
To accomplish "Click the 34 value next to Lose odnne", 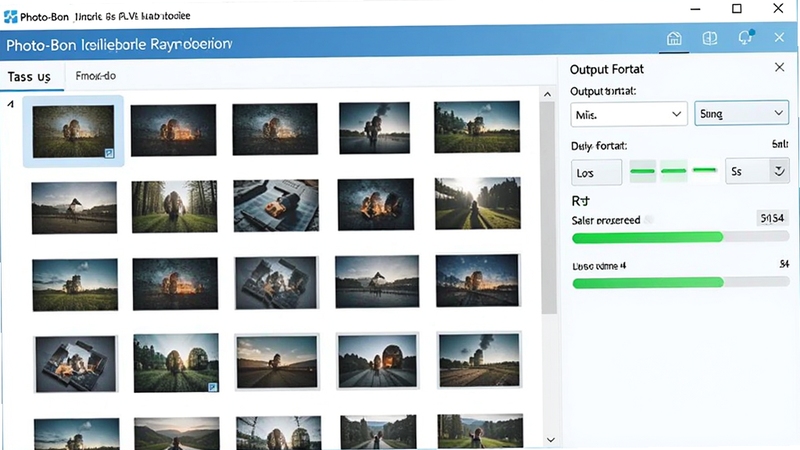I will click(x=784, y=264).
